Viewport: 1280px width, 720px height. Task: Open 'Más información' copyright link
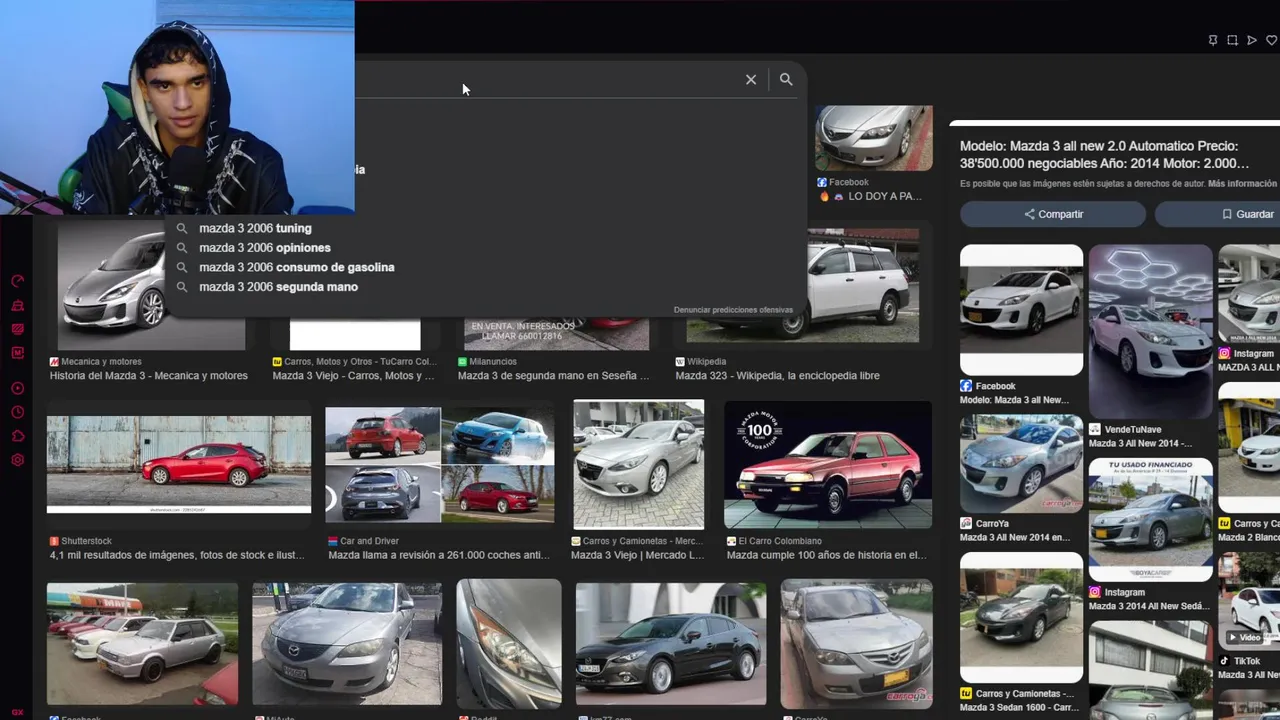[x=1242, y=184]
